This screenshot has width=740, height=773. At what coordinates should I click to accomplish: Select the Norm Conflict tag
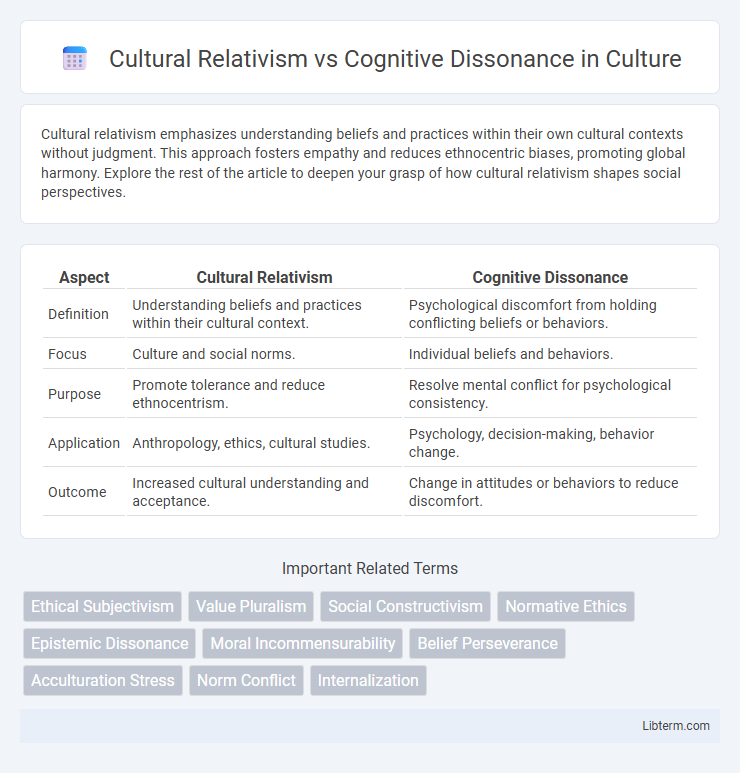(247, 680)
